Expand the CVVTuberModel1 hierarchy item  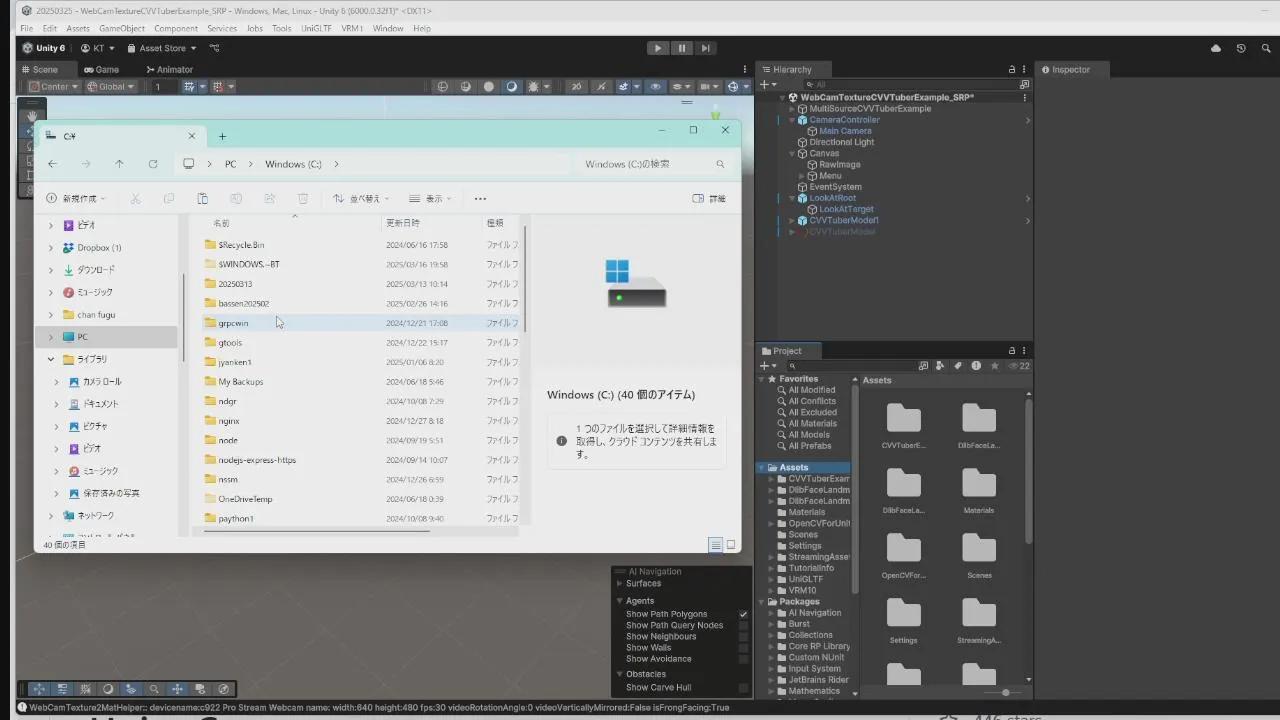coord(792,221)
